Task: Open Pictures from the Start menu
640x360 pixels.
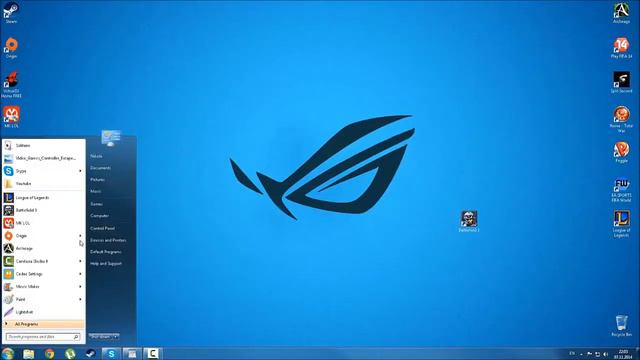Action: point(98,180)
